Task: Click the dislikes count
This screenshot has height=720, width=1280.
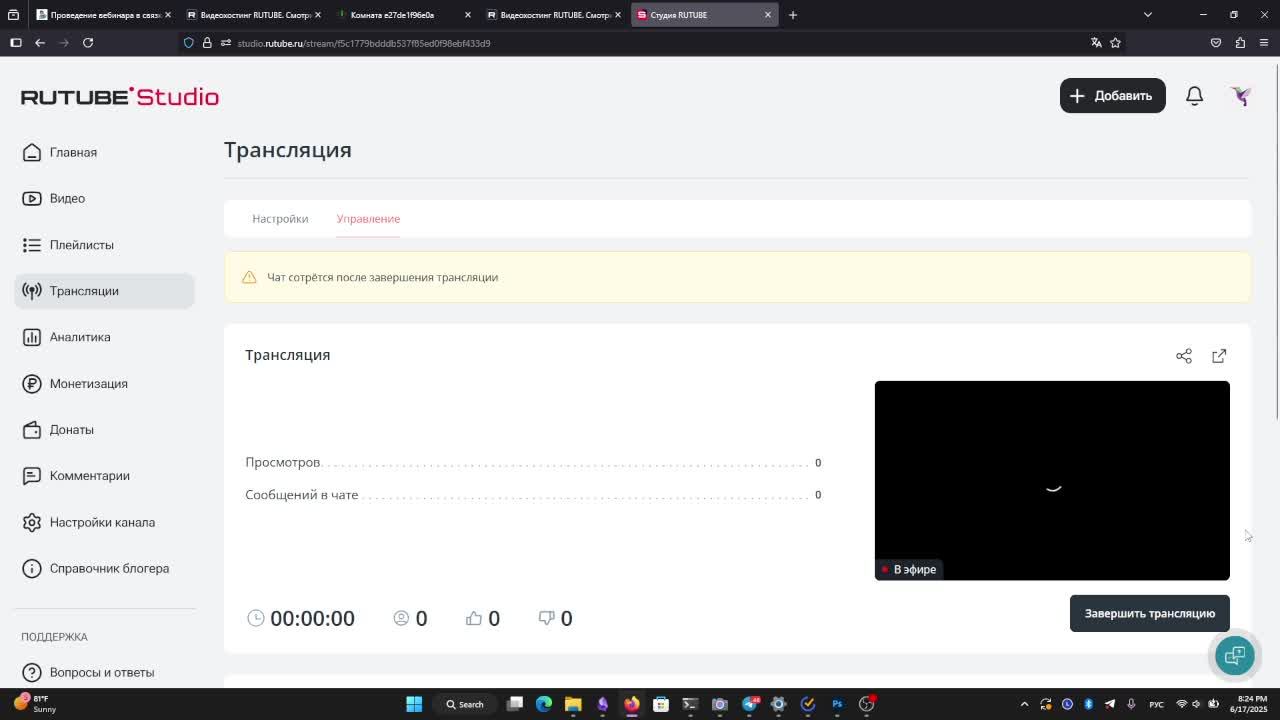Action: click(555, 618)
